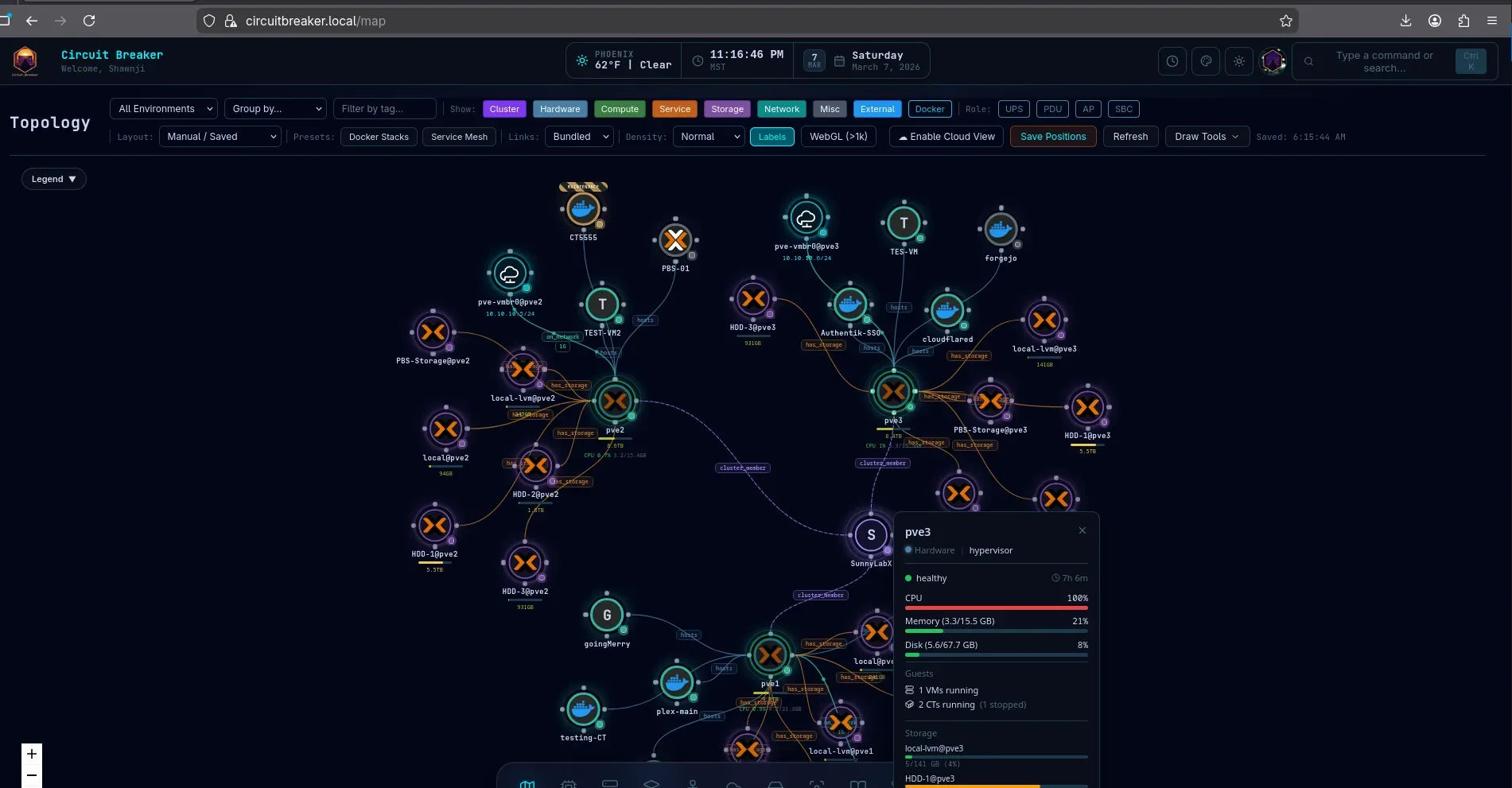Toggle the Hardware show filter
This screenshot has height=788, width=1512.
[x=560, y=109]
